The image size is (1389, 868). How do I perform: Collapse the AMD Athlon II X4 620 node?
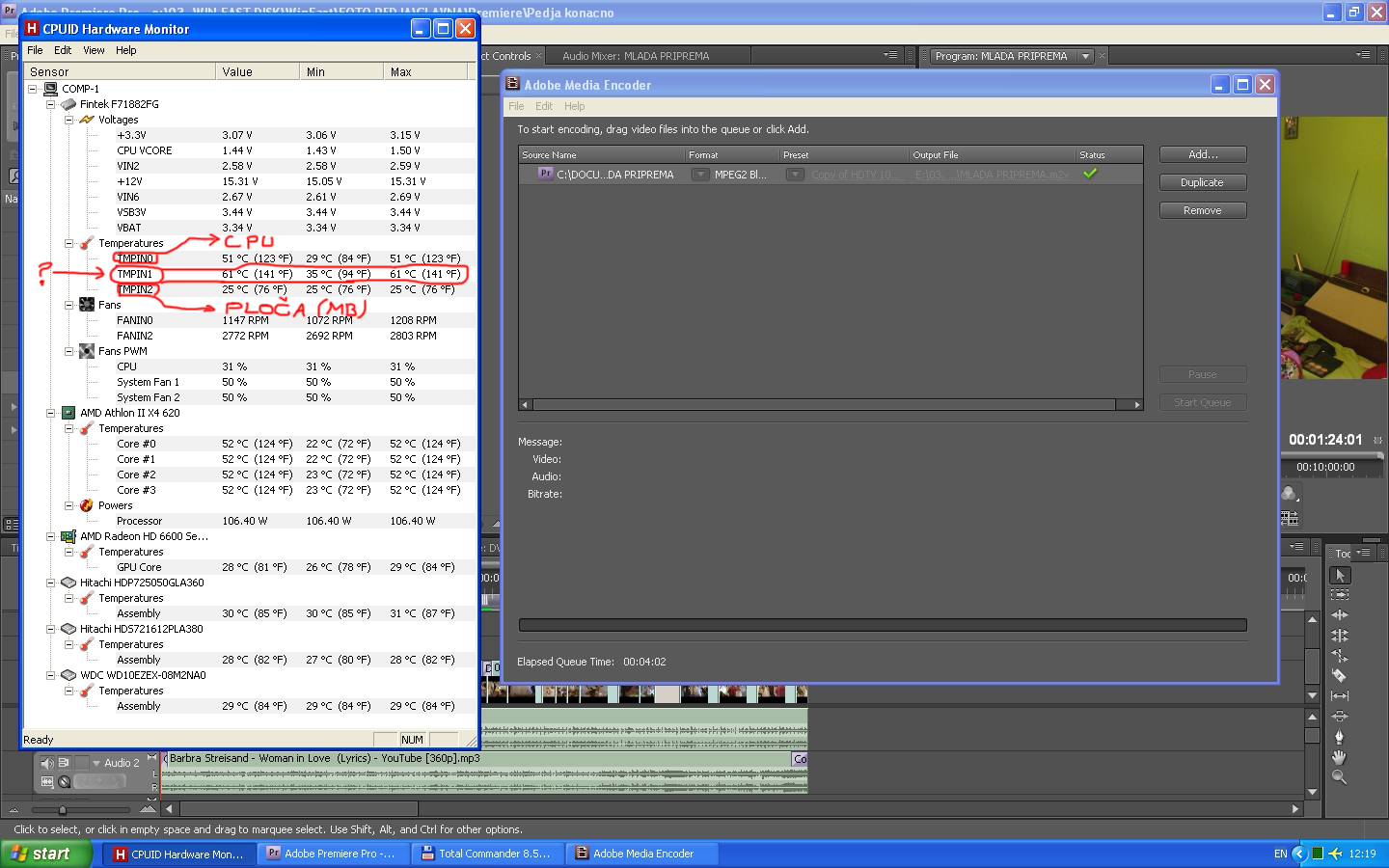50,413
